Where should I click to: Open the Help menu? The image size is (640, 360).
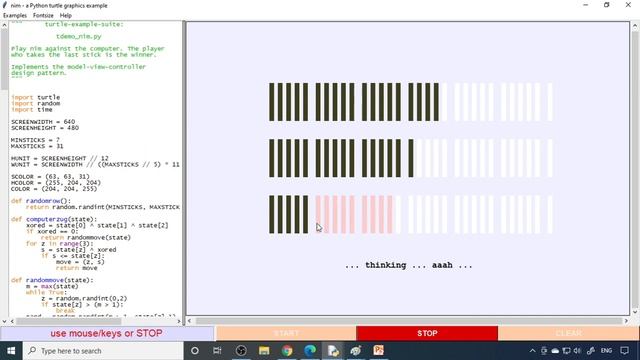tap(66, 16)
